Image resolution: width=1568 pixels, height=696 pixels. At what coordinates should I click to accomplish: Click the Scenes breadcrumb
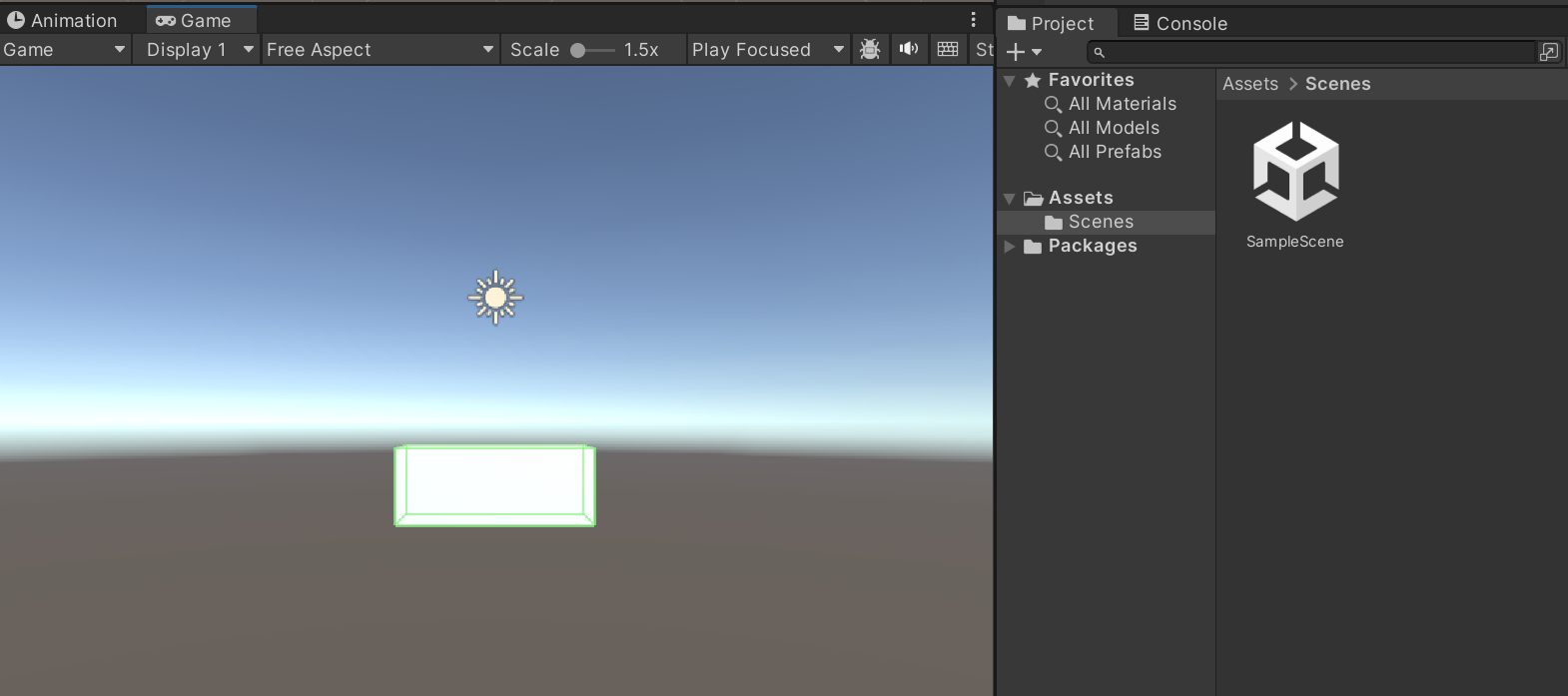1338,84
